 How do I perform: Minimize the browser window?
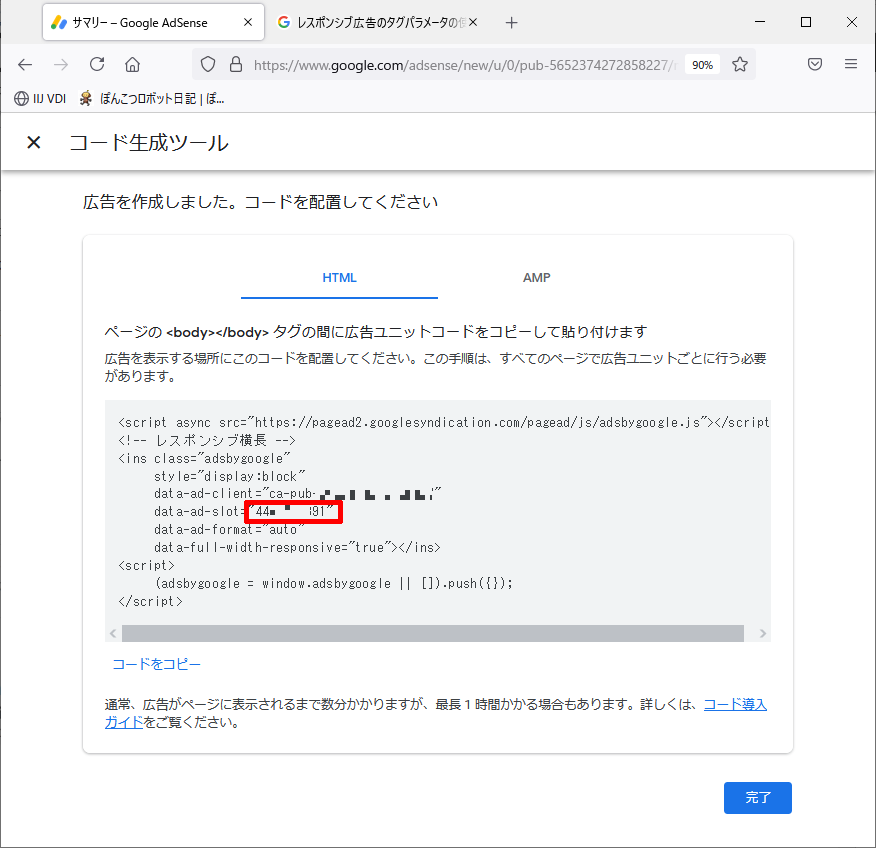[760, 22]
